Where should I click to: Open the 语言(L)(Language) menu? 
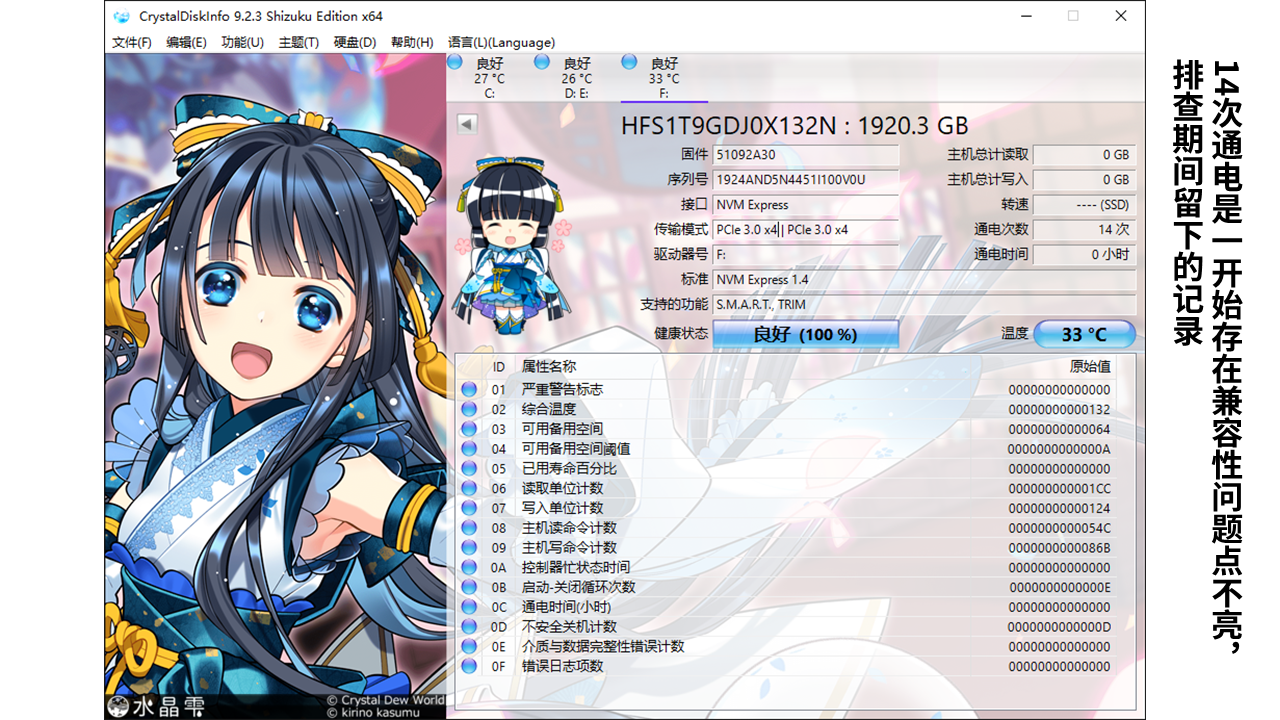click(x=501, y=42)
